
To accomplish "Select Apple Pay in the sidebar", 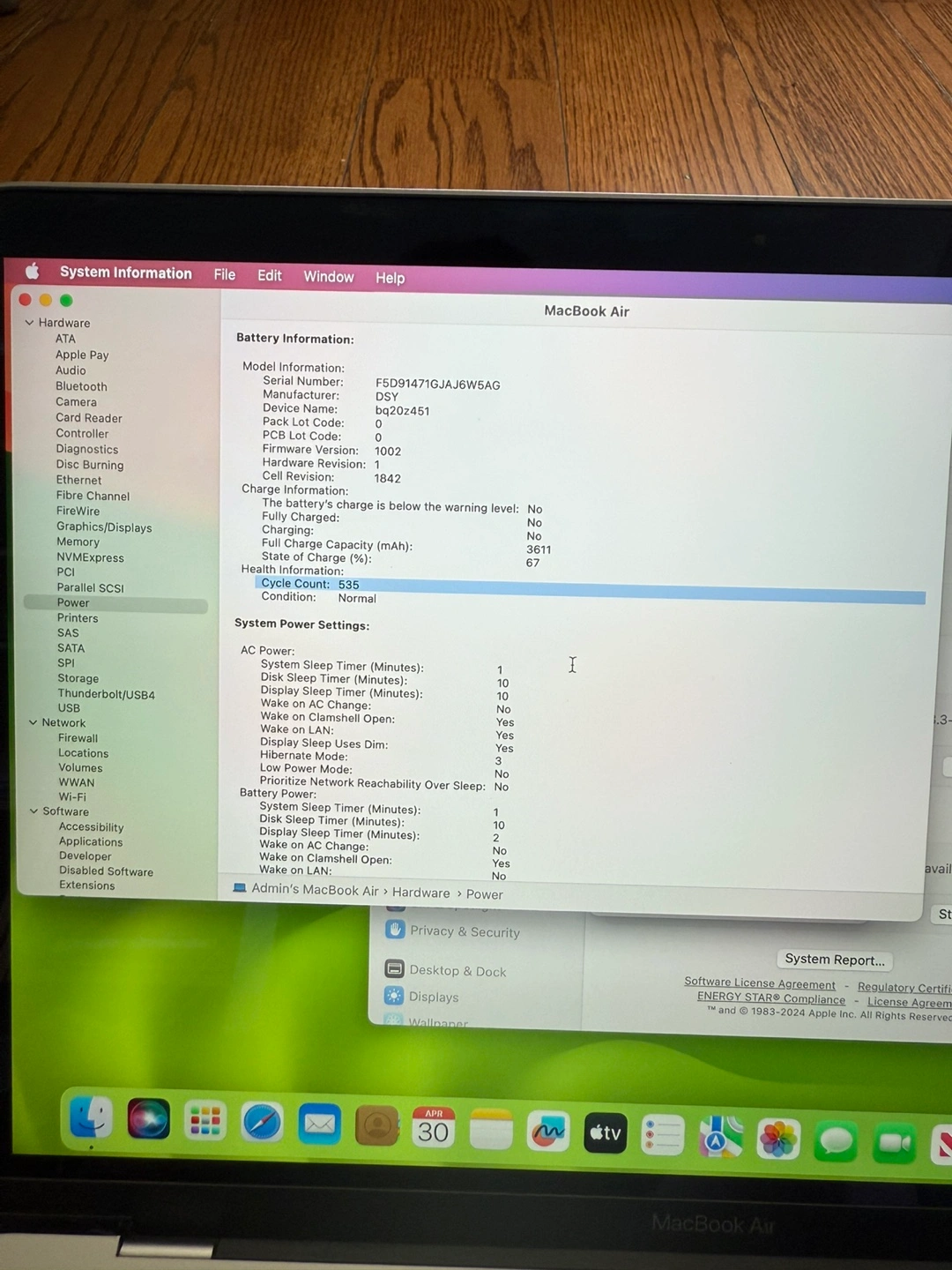I will click(x=82, y=355).
